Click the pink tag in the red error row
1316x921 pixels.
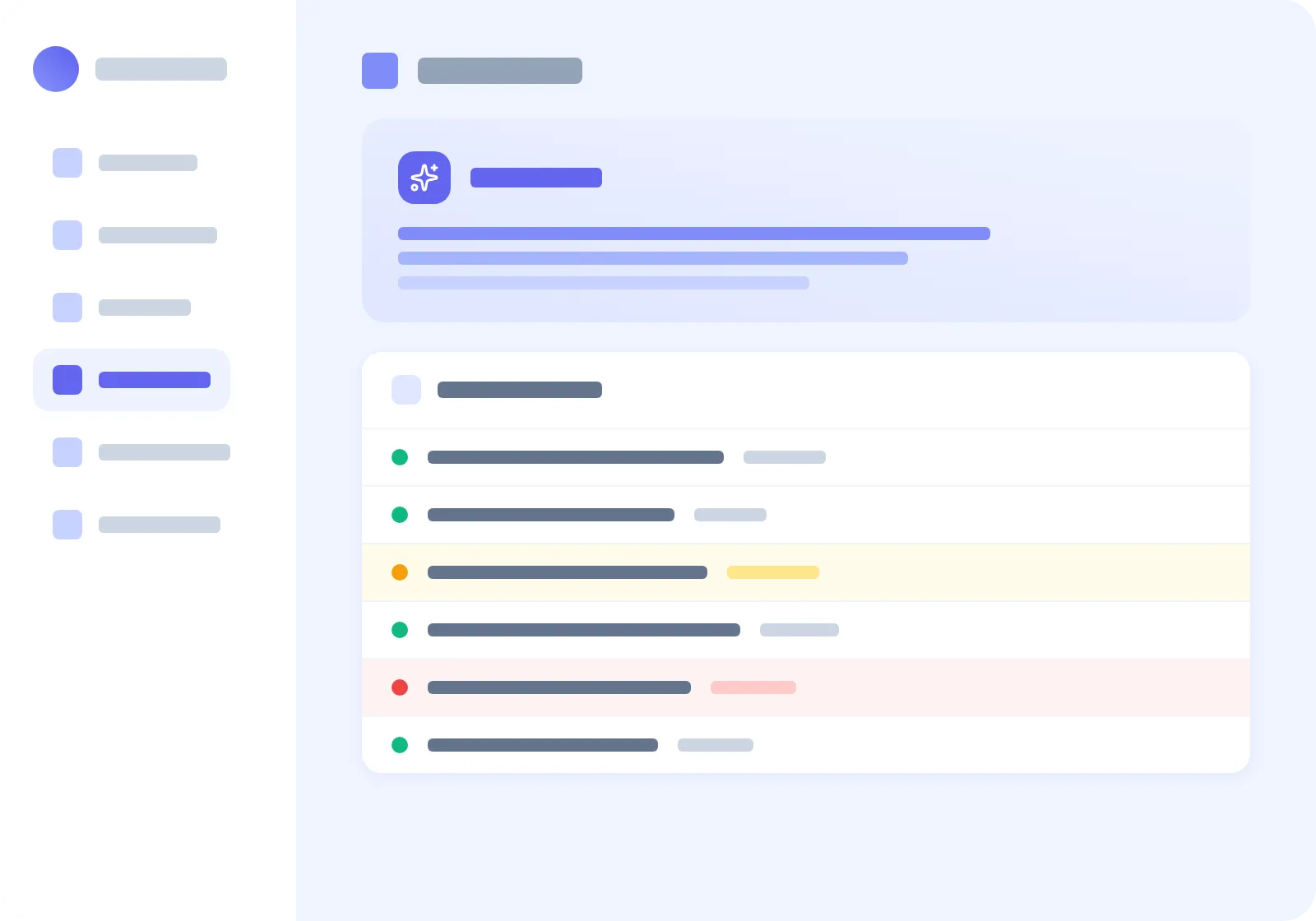pos(753,687)
